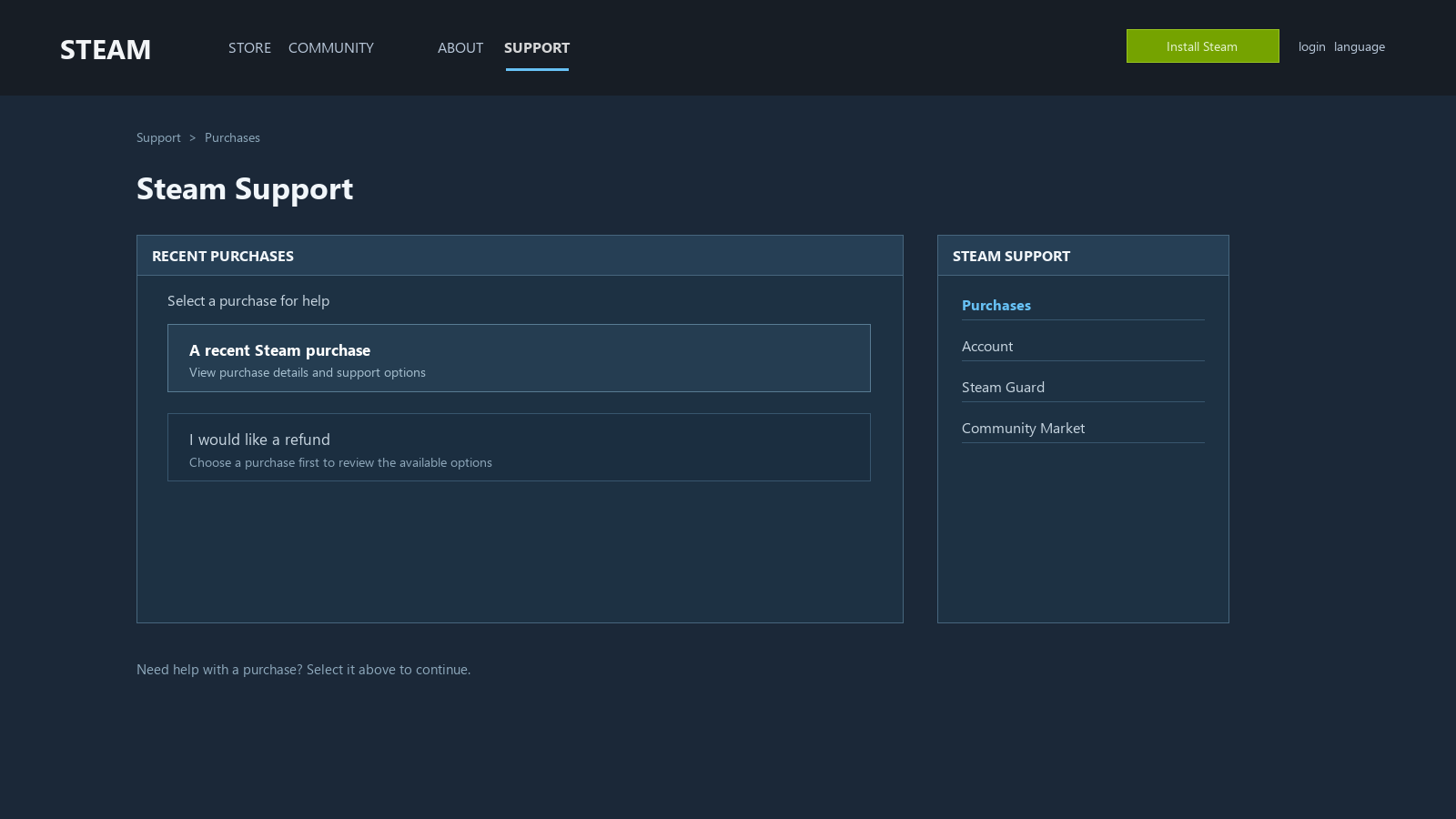Viewport: 1456px width, 819px height.
Task: Open the language dropdown
Action: pyautogui.click(x=1360, y=46)
